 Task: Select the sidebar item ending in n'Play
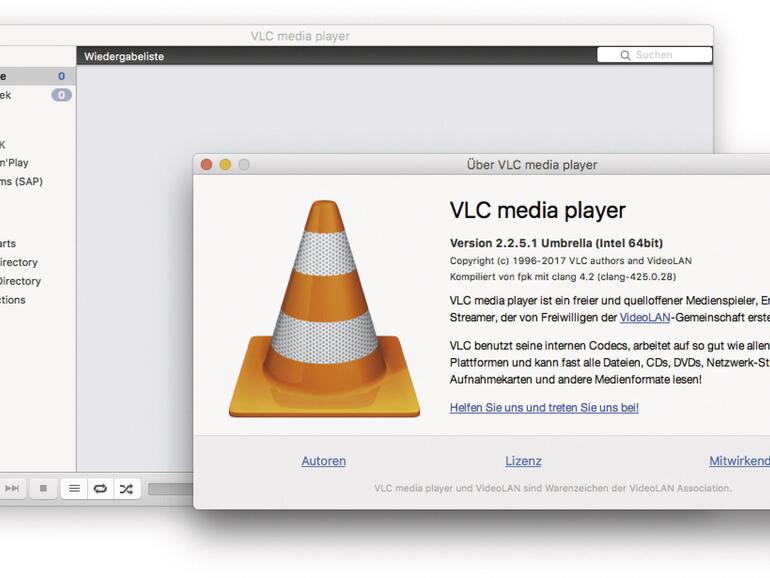pos(14,163)
